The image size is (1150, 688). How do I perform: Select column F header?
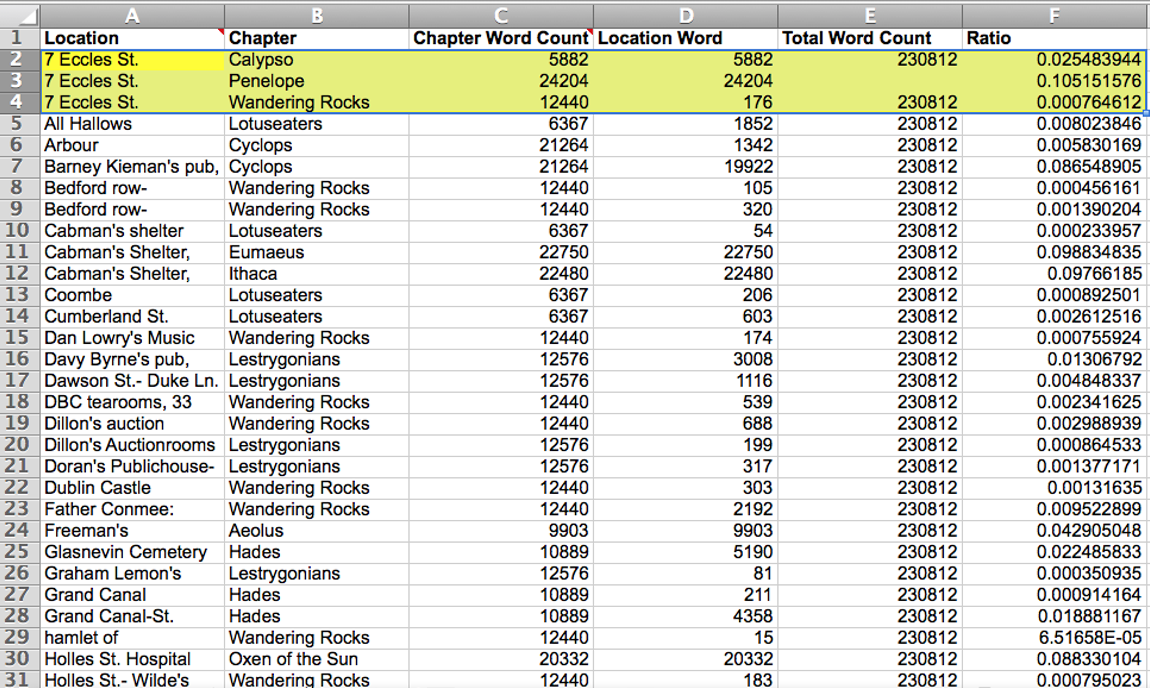[1054, 14]
